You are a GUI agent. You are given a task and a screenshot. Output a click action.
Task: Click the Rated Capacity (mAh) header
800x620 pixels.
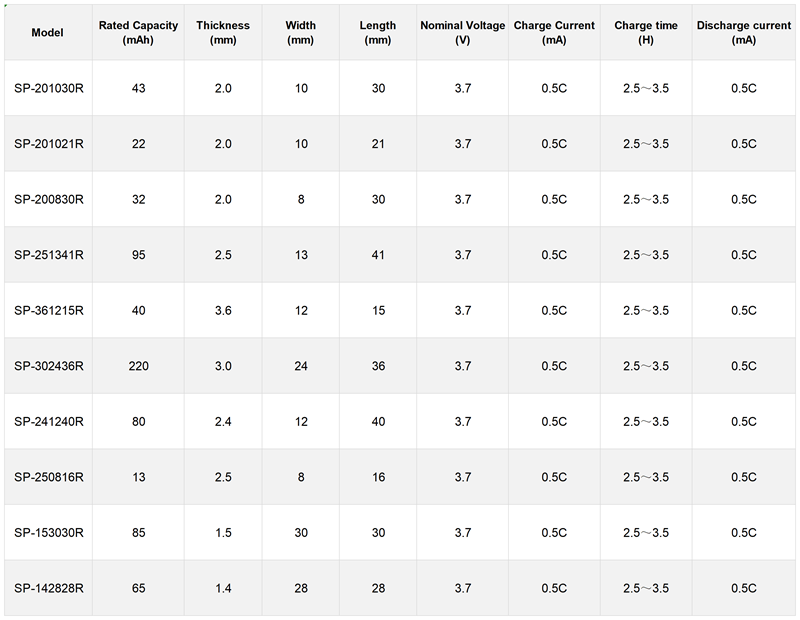click(x=138, y=33)
